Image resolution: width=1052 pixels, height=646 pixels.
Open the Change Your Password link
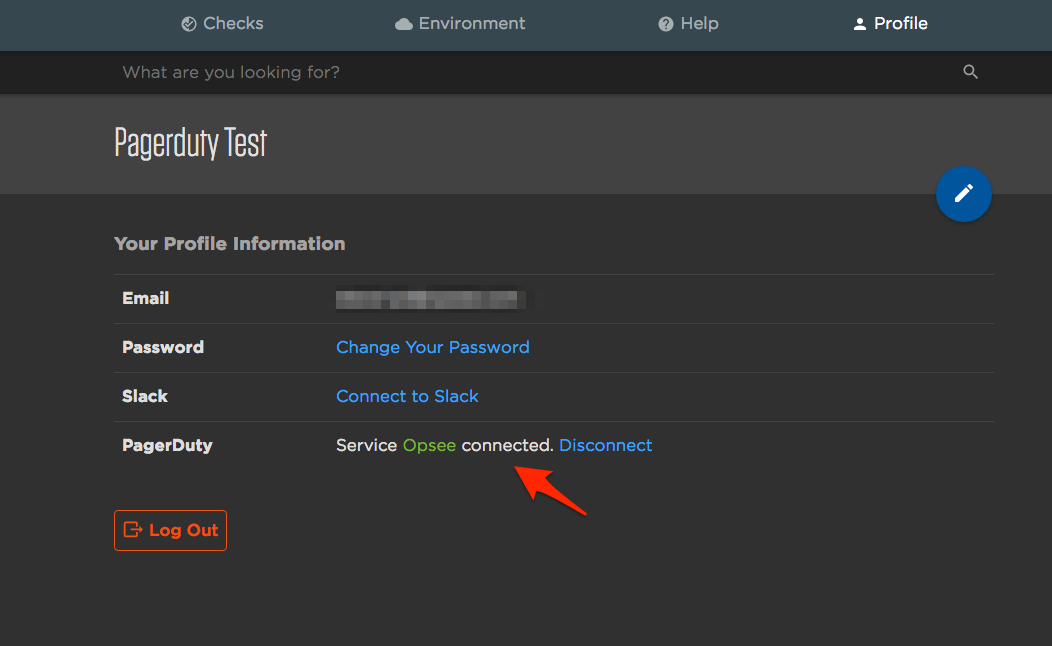[433, 347]
